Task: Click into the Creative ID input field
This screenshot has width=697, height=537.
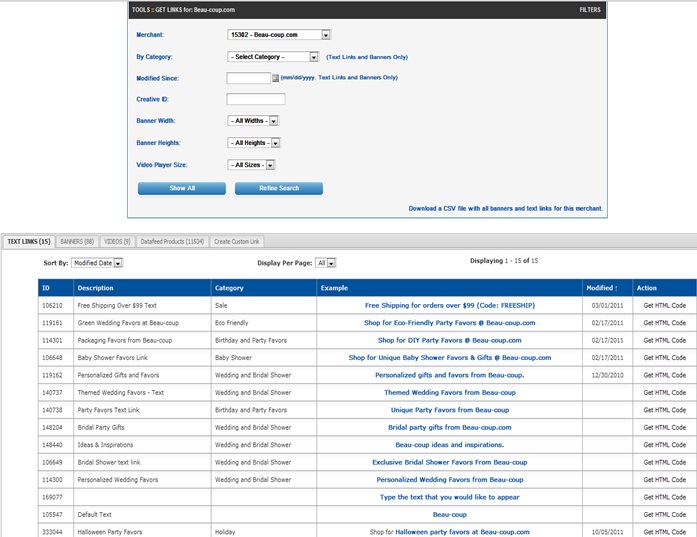Action: click(256, 99)
